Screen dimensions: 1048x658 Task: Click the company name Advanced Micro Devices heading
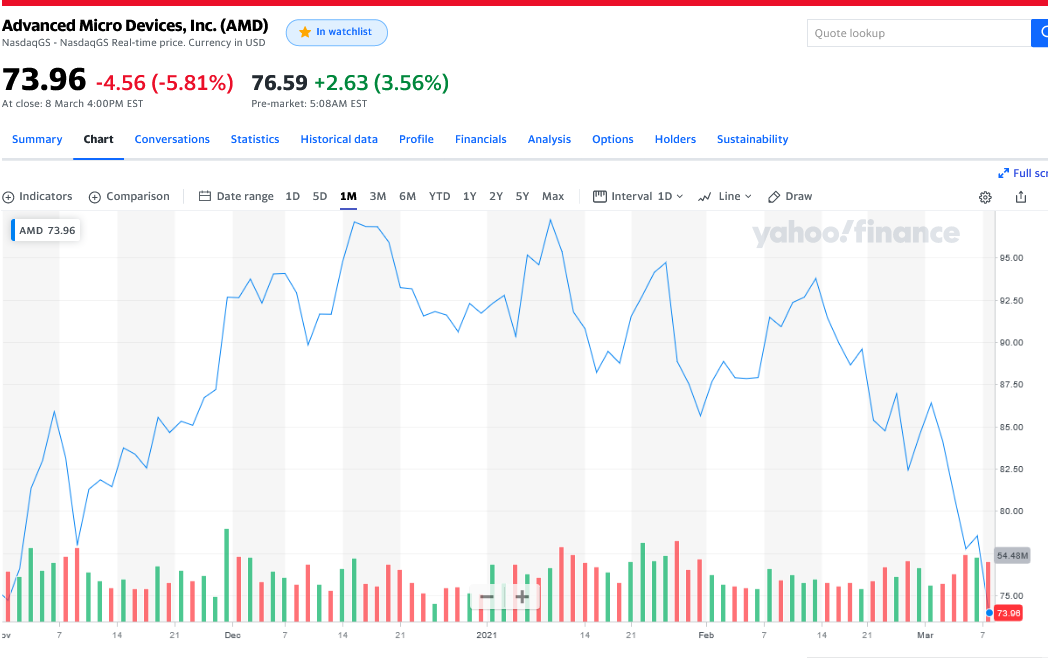(135, 25)
